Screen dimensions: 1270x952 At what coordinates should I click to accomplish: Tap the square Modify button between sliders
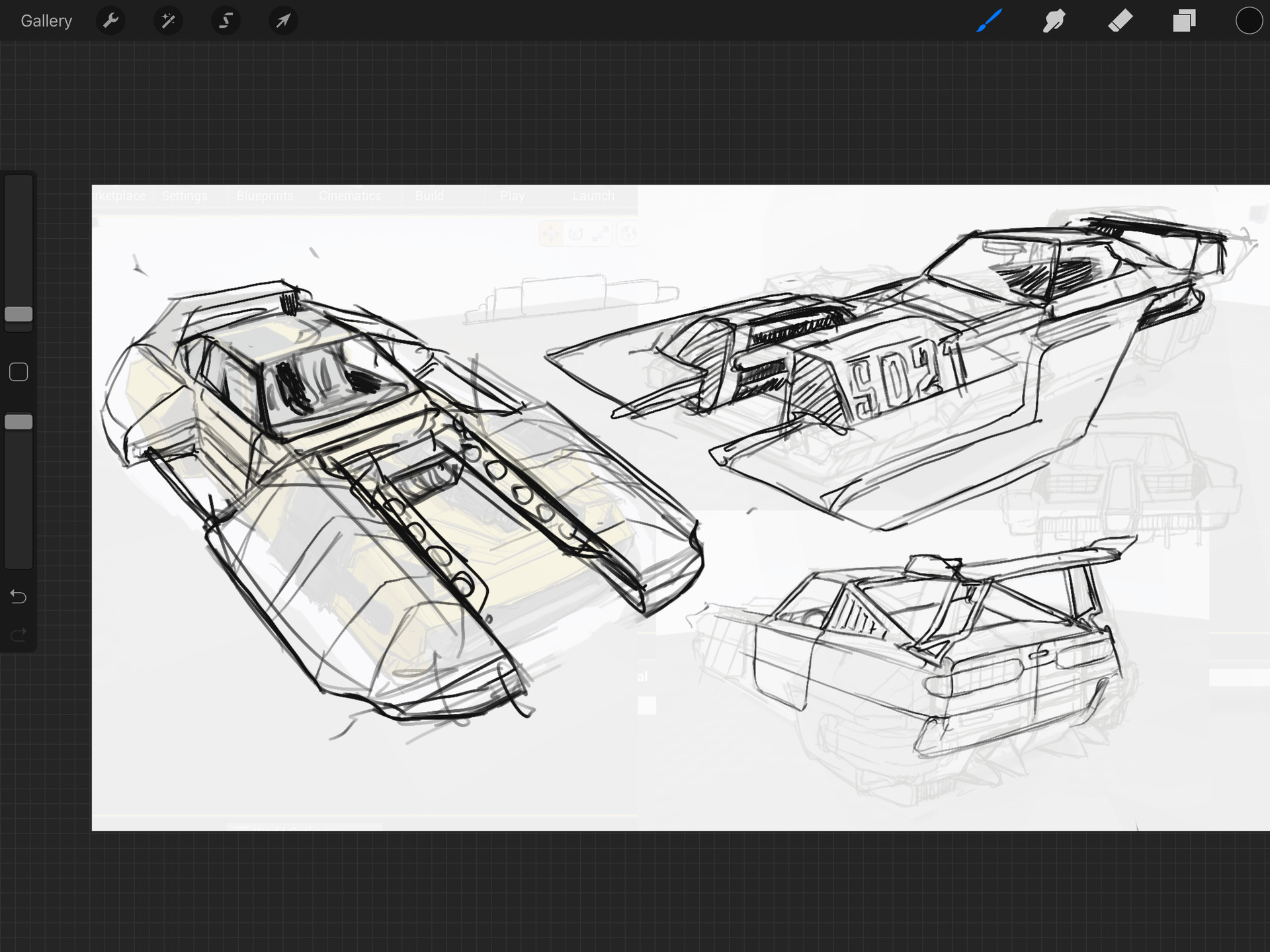tap(19, 372)
